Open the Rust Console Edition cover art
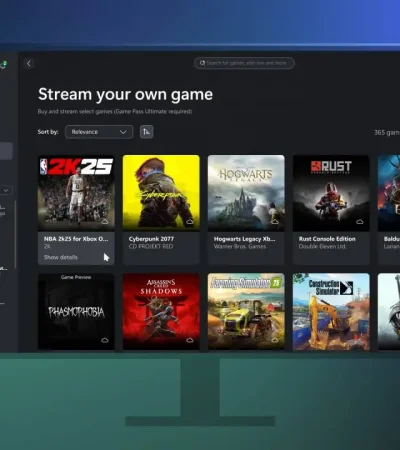Viewport: 400px width, 450px height. [x=331, y=193]
